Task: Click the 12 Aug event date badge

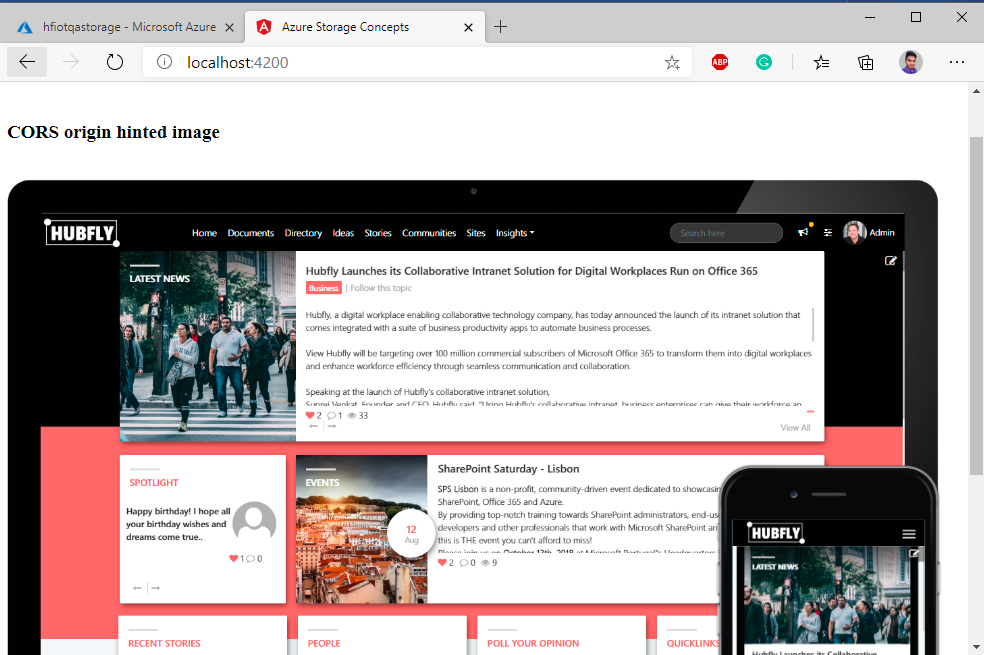Action: pos(412,533)
